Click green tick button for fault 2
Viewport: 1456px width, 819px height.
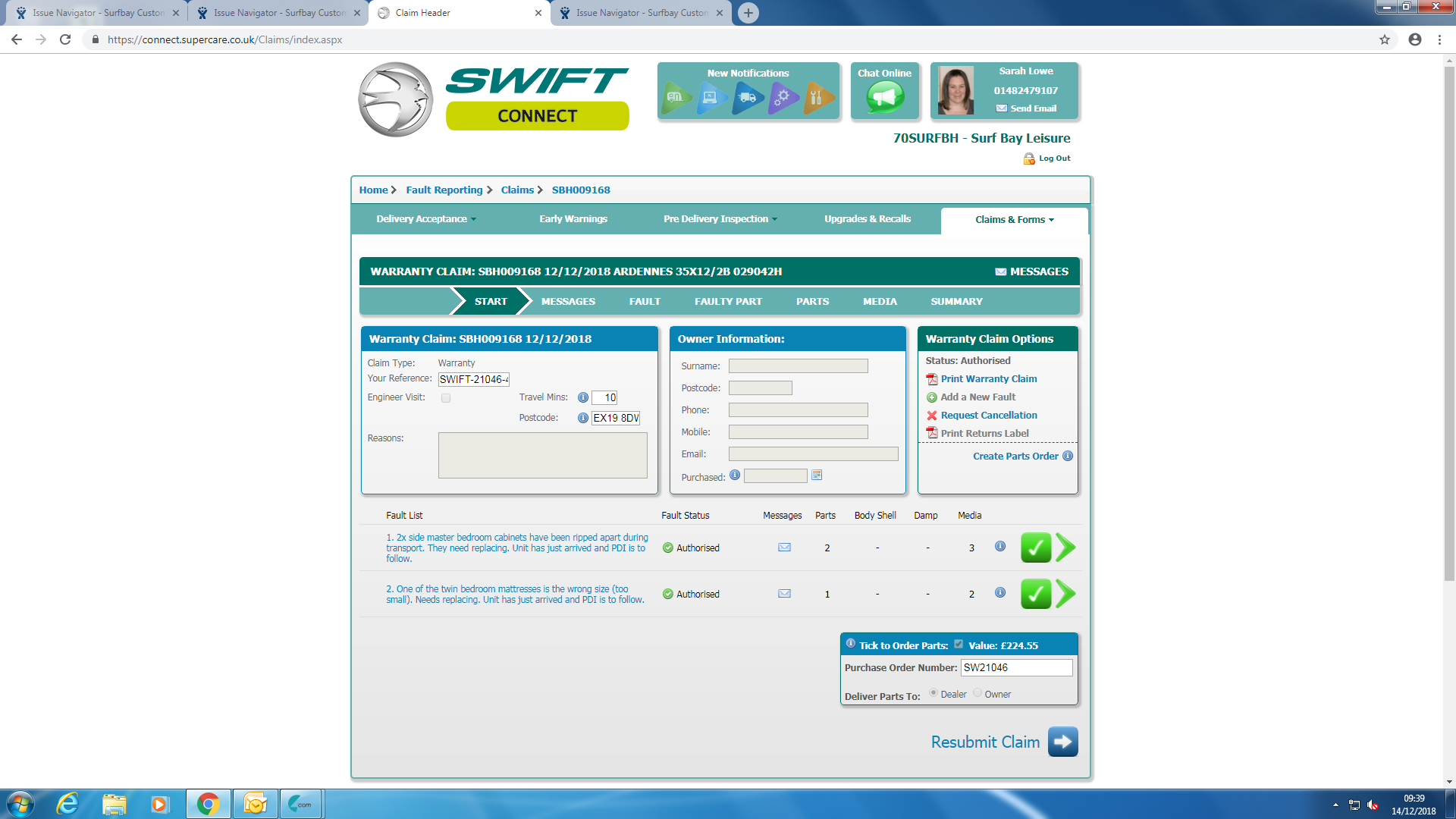click(1035, 594)
